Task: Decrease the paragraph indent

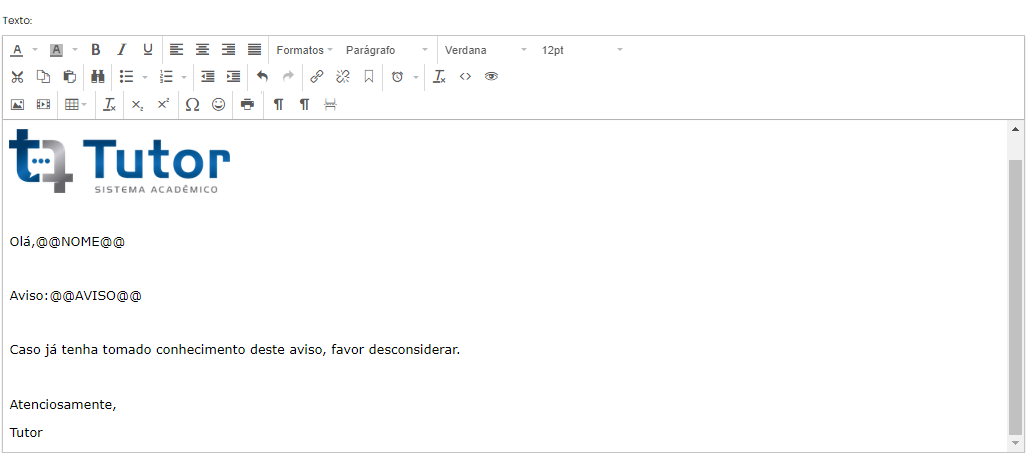Action: pos(207,77)
